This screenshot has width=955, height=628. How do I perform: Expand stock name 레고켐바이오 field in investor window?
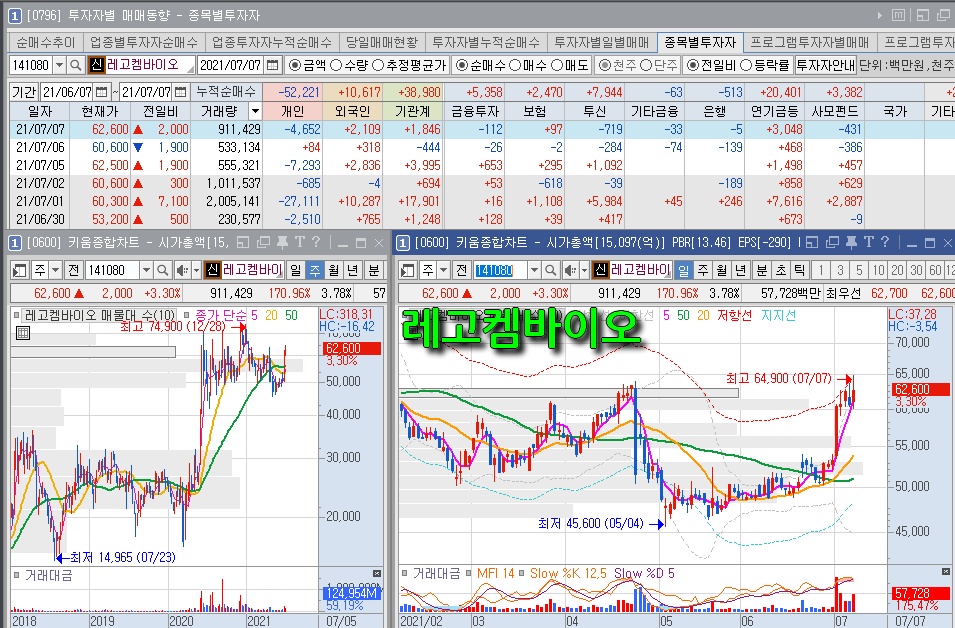189,69
